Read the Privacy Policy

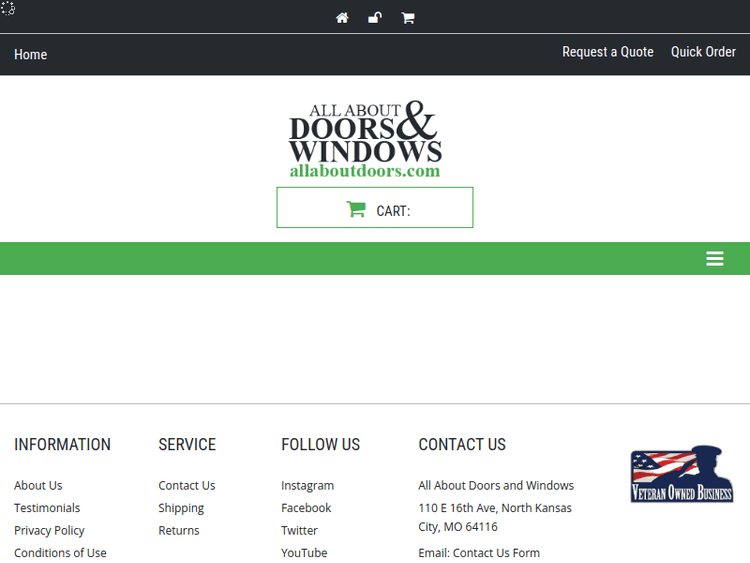(49, 531)
